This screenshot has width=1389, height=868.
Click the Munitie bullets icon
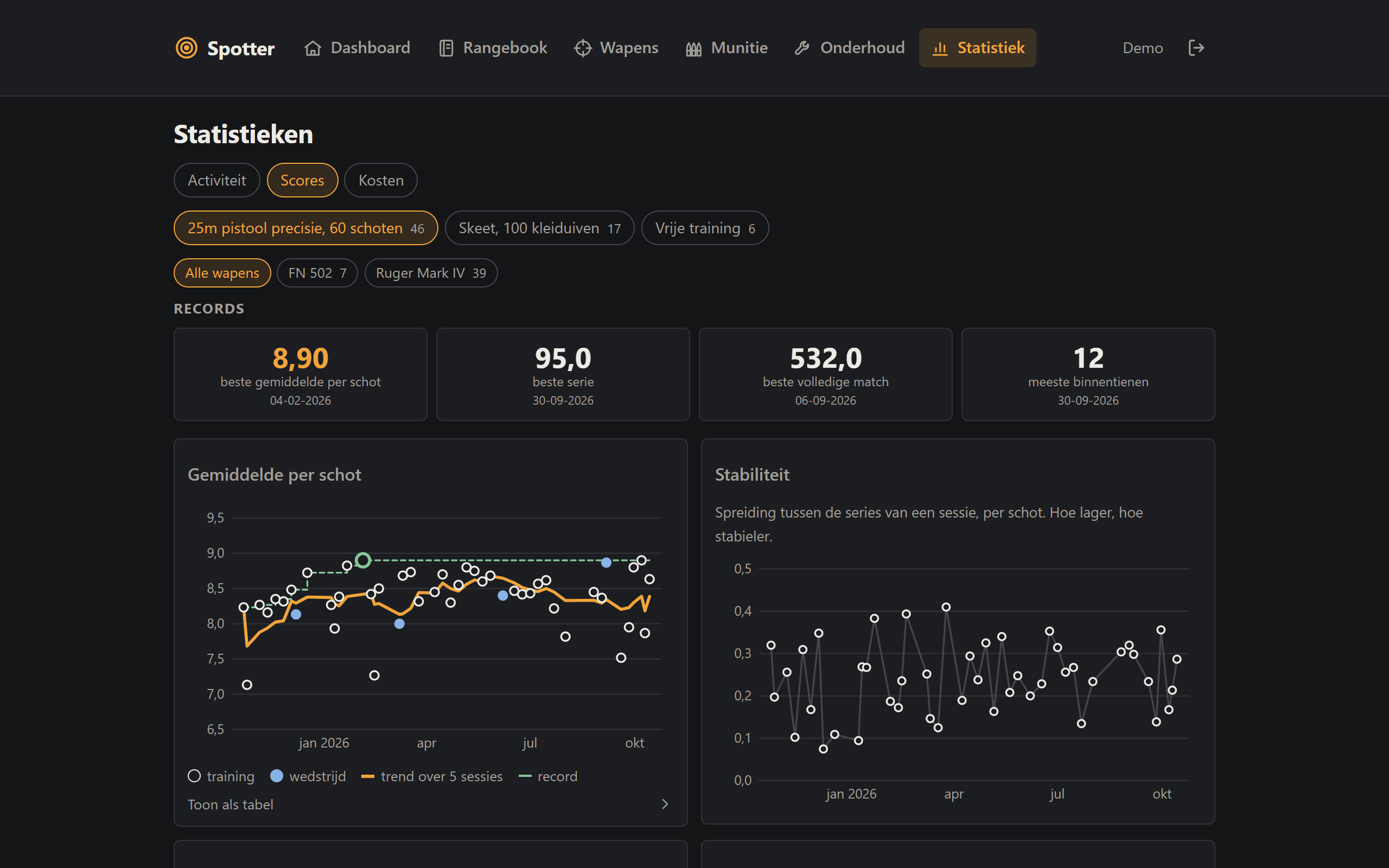693,49
